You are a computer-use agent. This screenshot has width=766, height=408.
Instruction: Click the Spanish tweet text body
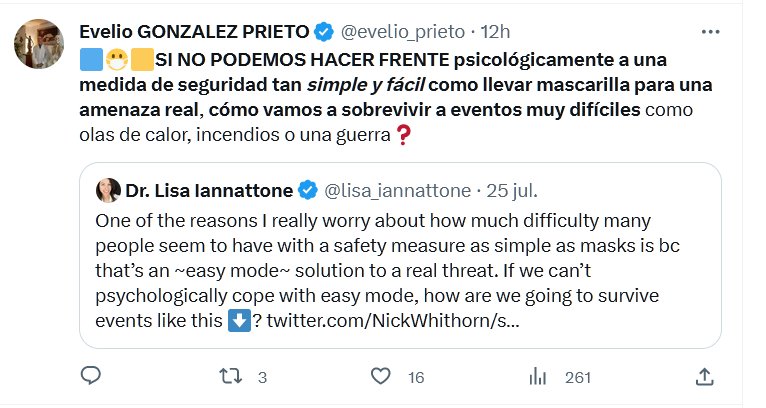pos(370,96)
